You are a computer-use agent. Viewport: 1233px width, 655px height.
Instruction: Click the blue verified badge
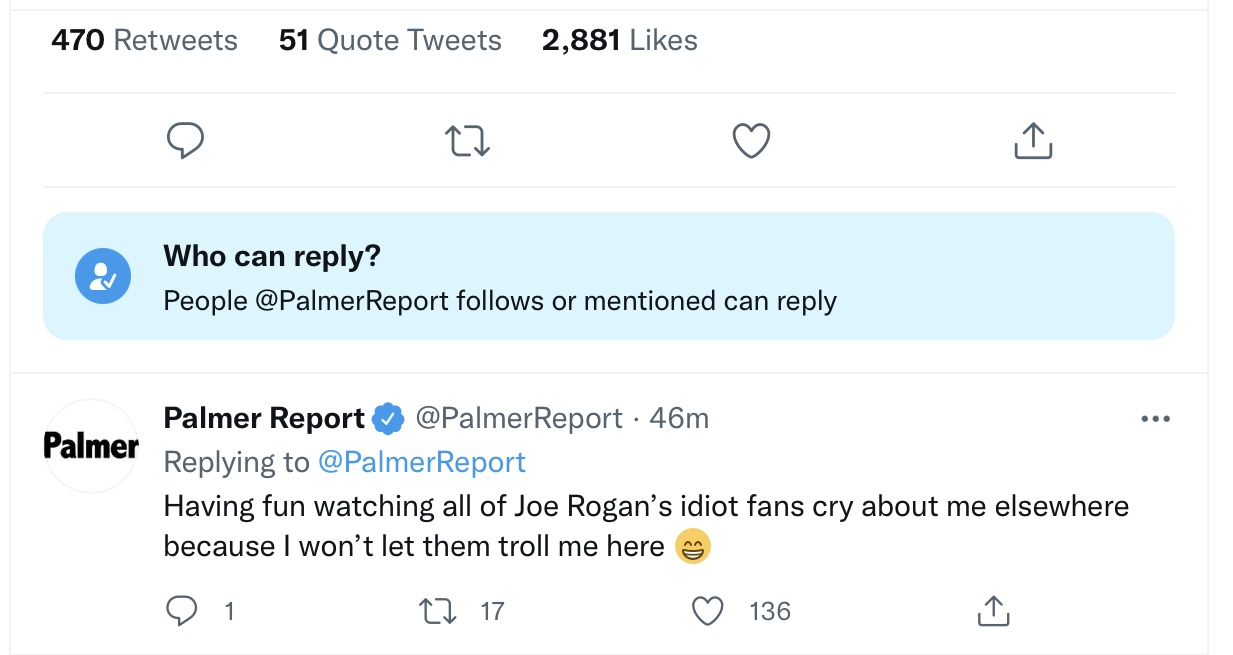click(x=387, y=419)
